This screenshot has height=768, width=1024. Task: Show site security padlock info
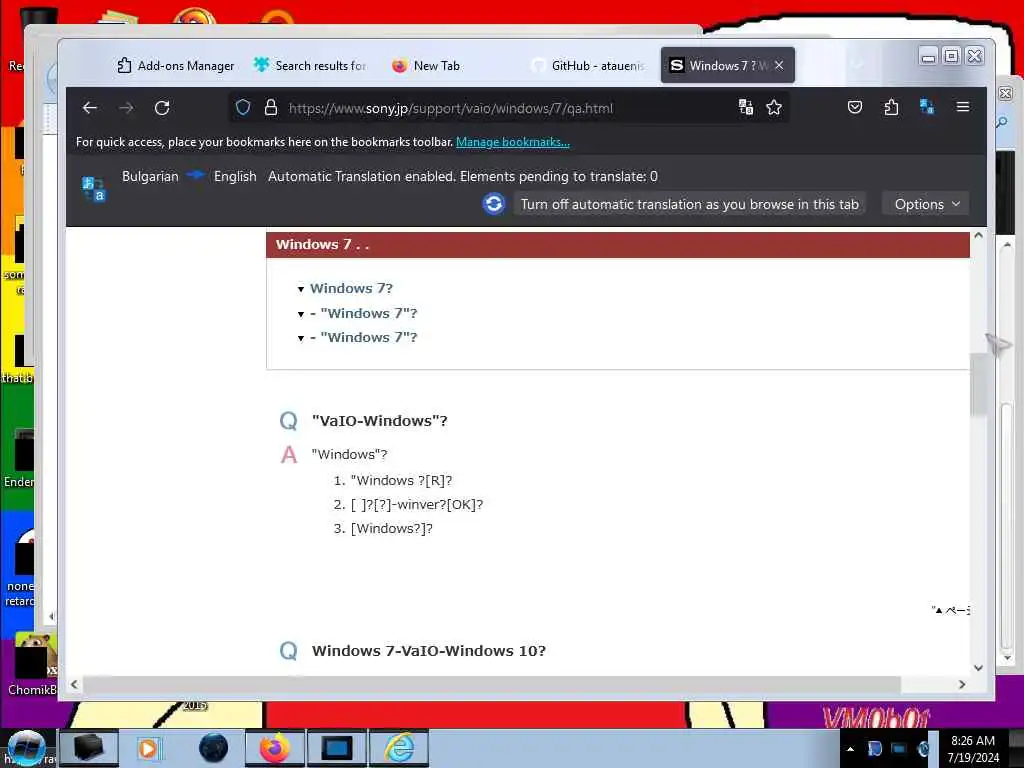[271, 108]
